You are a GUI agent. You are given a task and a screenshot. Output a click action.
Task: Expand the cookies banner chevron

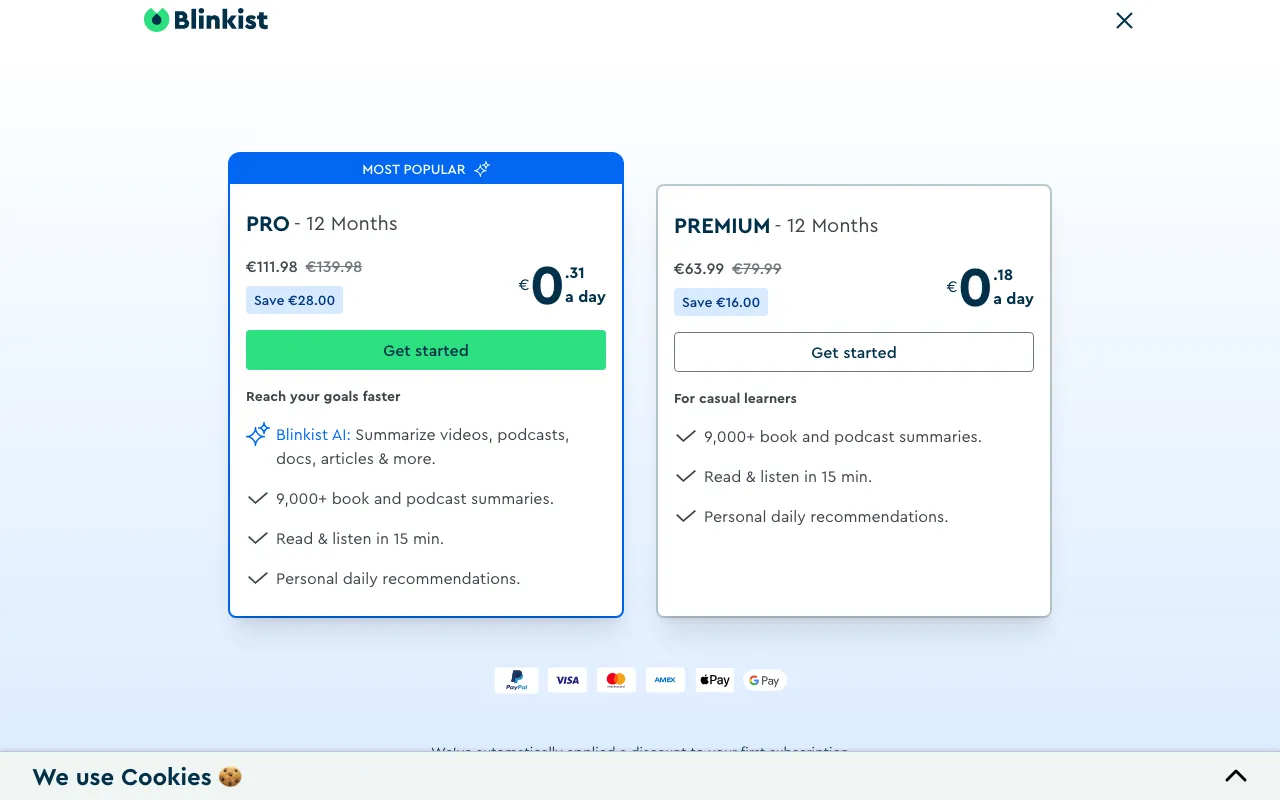point(1236,776)
